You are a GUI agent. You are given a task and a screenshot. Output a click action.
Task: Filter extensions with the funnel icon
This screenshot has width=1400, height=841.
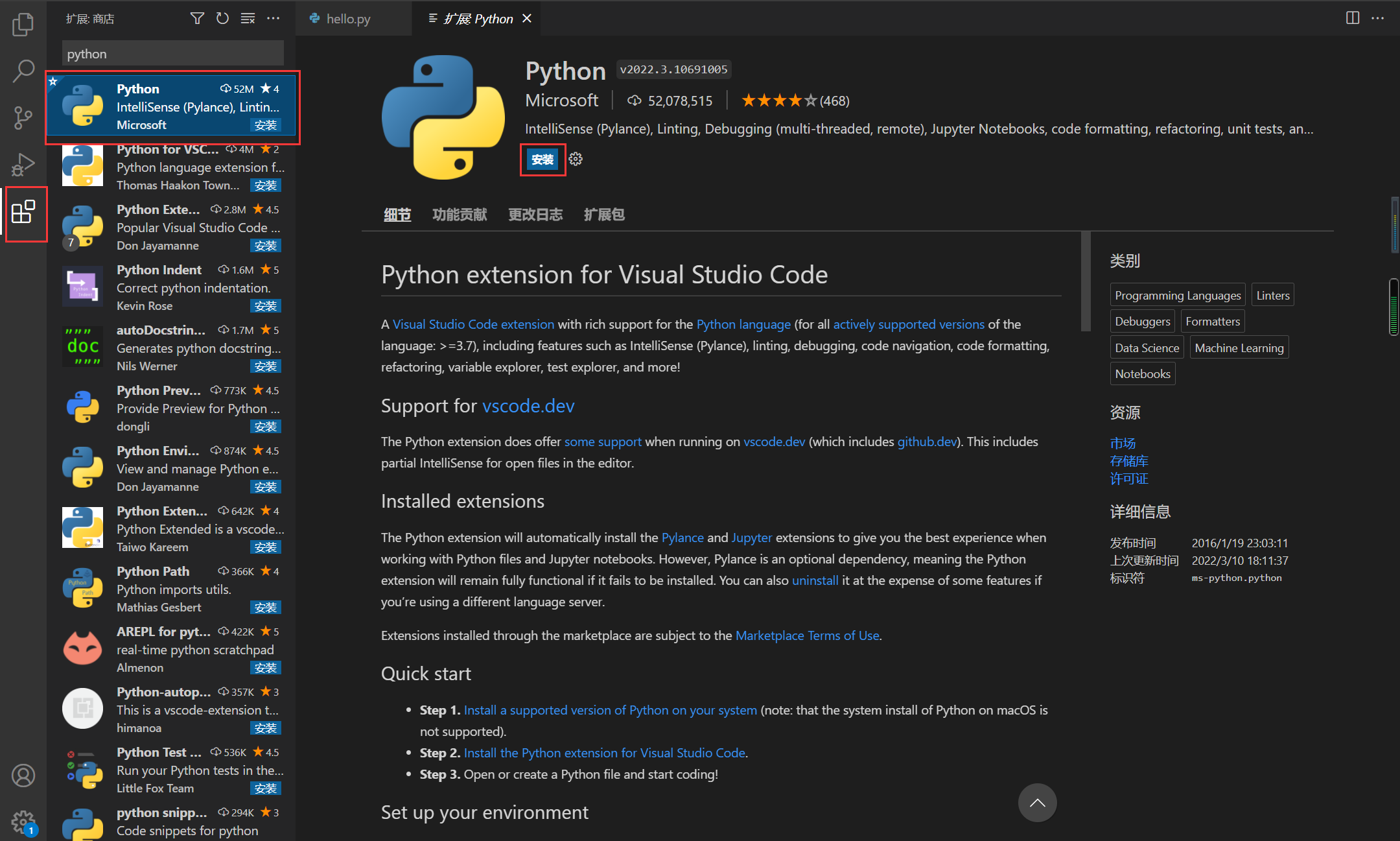click(197, 18)
